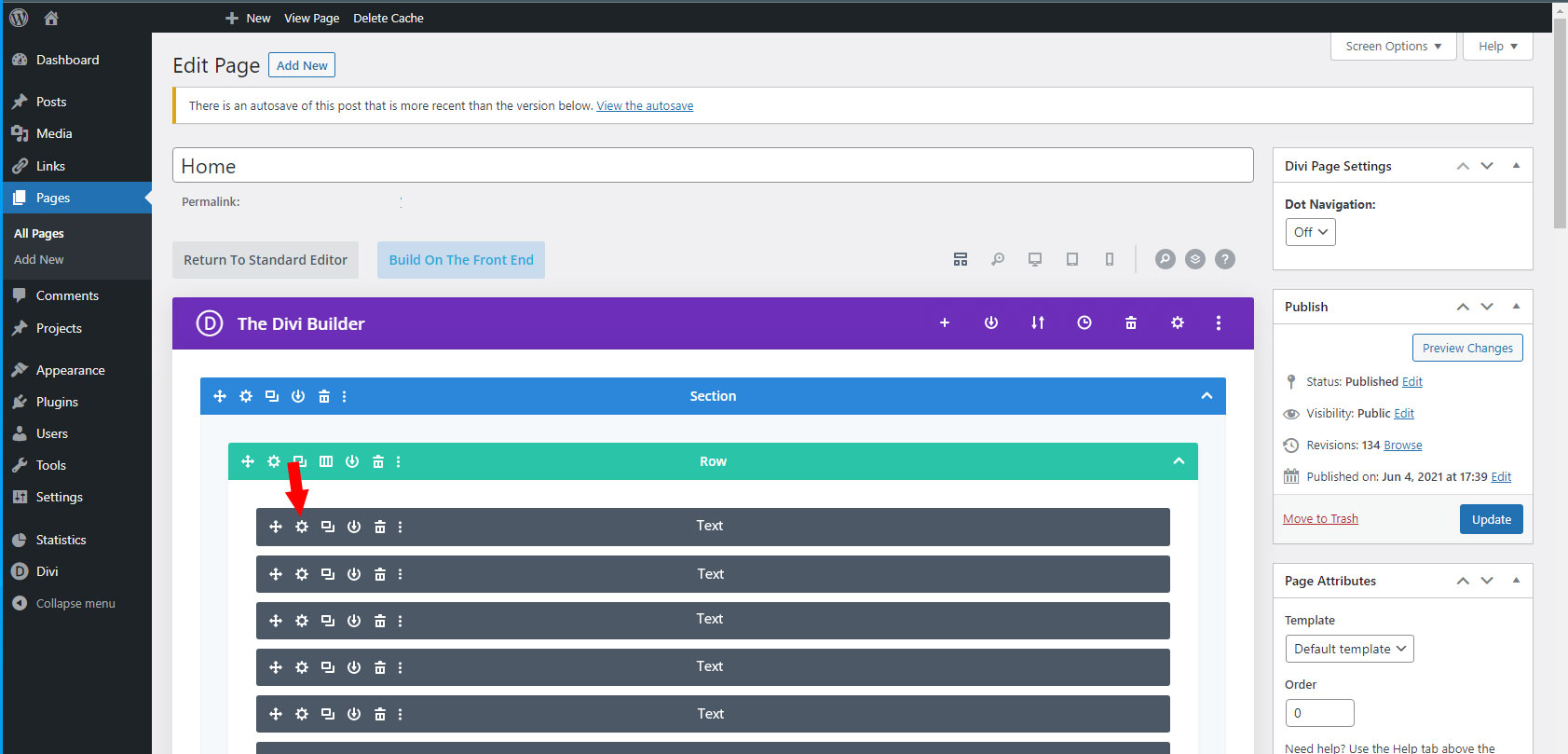The height and width of the screenshot is (754, 1568).
Task: Change Row column structure icon
Action: (326, 461)
